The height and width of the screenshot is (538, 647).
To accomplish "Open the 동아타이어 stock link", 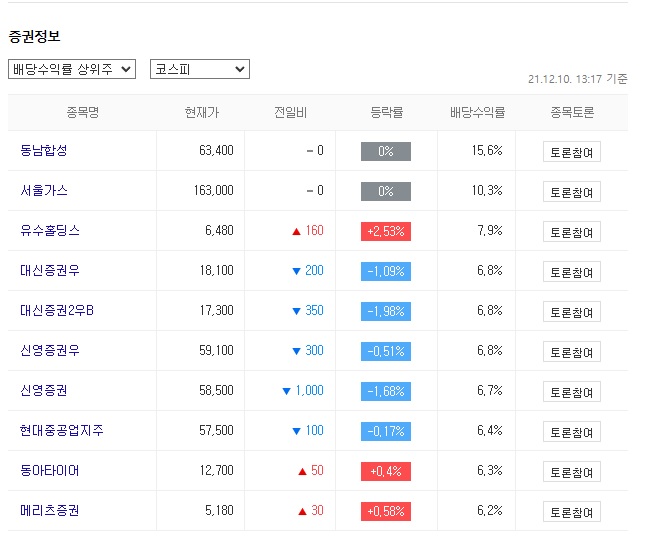I will click(50, 471).
